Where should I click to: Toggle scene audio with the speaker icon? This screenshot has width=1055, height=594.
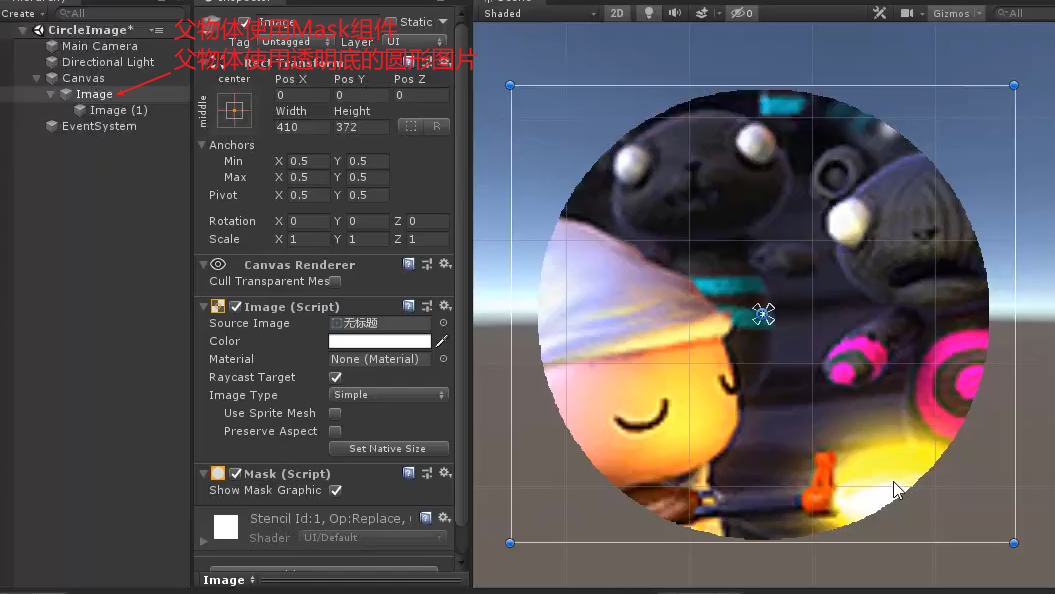point(675,13)
